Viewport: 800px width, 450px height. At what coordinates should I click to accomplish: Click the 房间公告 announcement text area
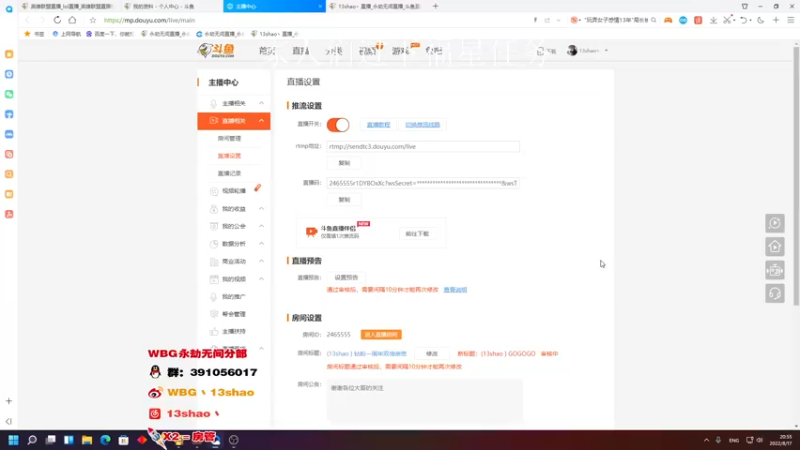click(x=424, y=401)
